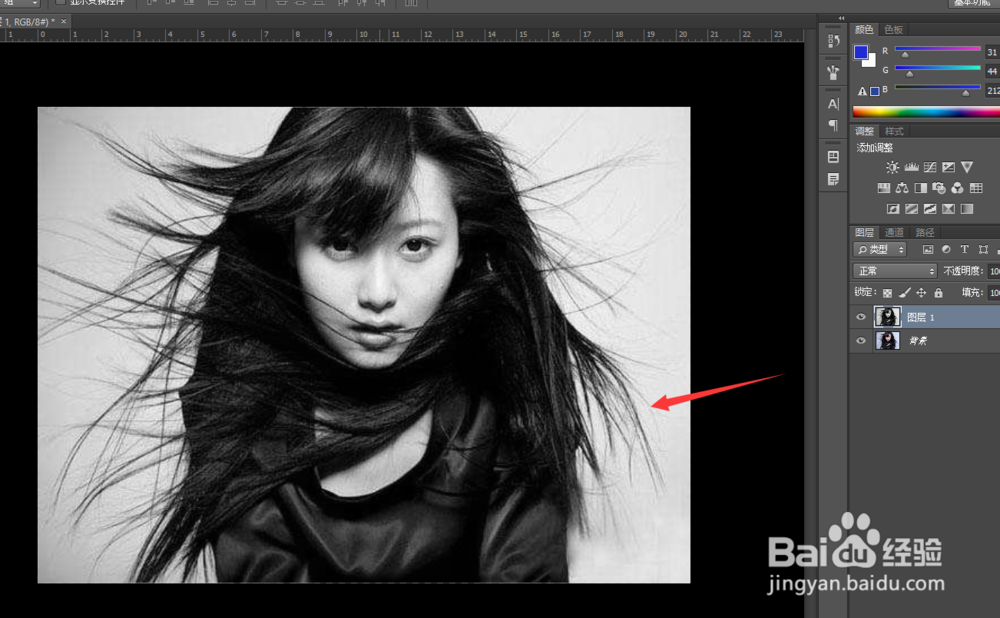Add a Black & White adjustment

pos(920,188)
